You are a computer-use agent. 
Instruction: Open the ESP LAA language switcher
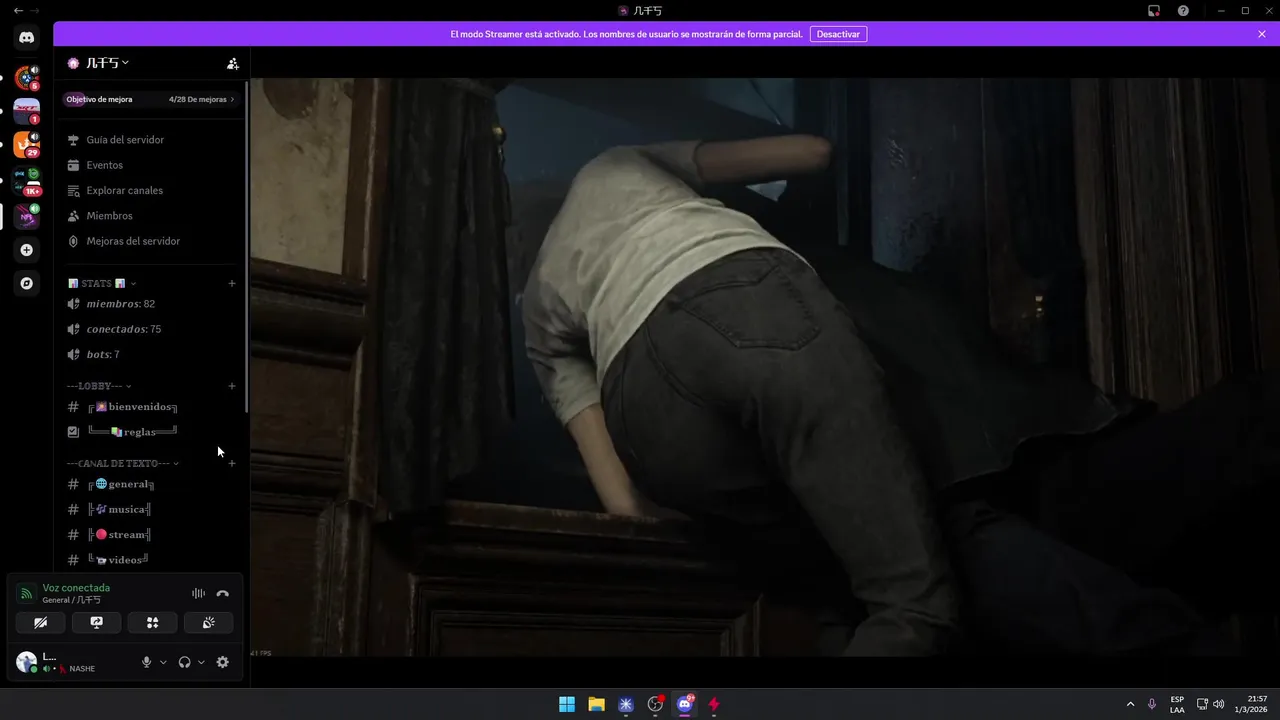click(1177, 704)
